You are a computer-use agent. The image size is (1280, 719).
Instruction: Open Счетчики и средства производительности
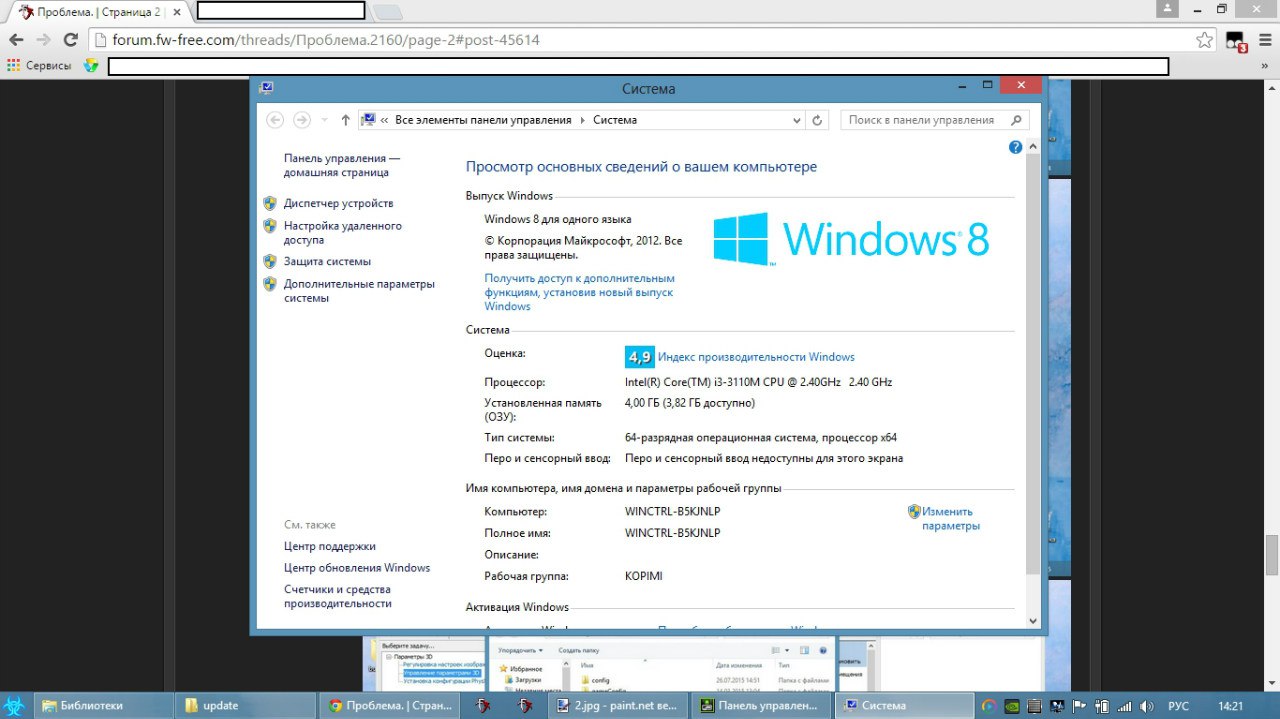tap(338, 596)
